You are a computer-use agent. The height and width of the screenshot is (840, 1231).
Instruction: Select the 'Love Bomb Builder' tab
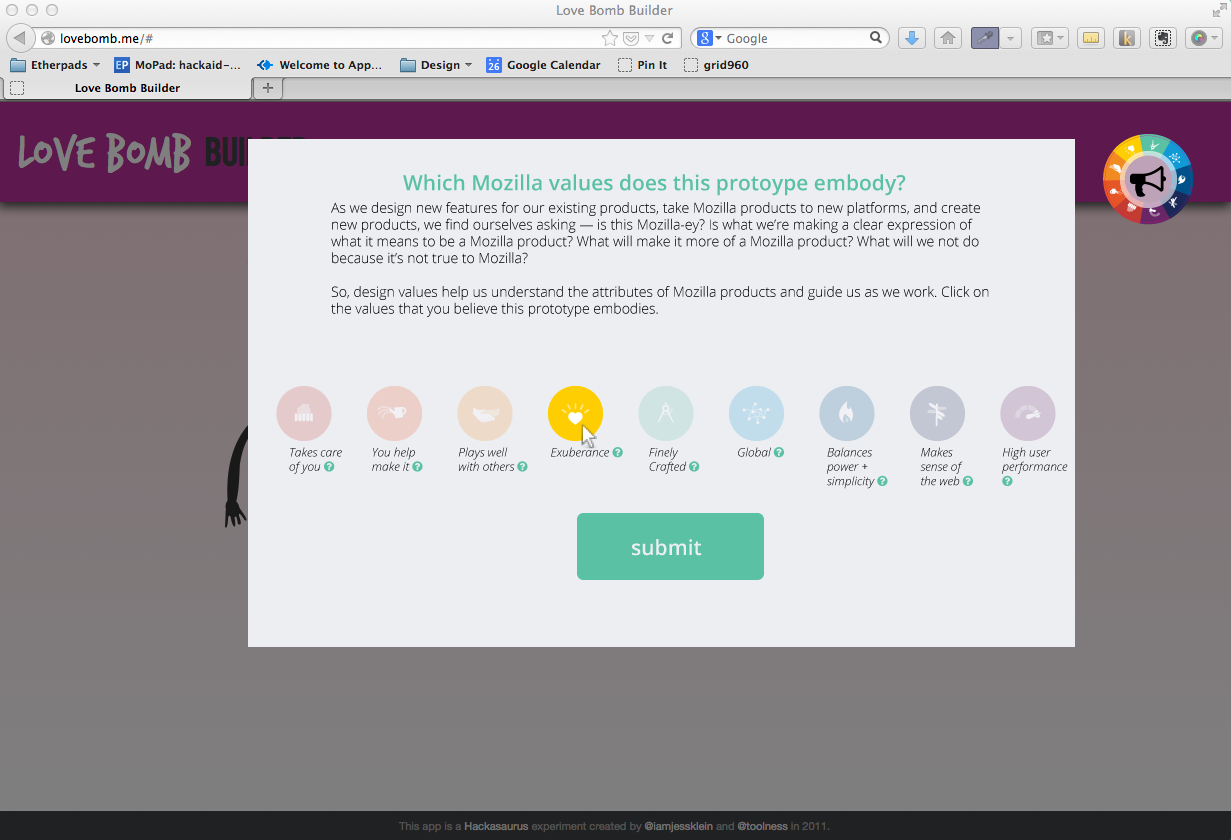[127, 88]
